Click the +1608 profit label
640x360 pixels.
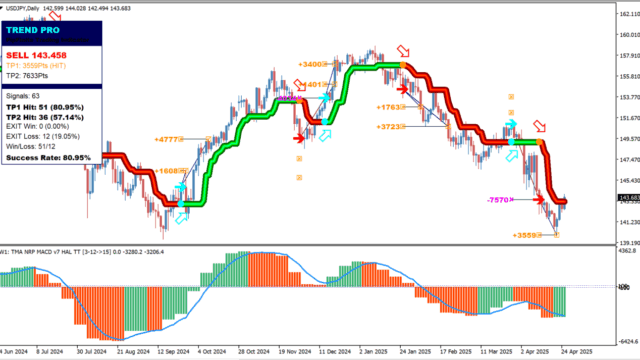(x=166, y=171)
